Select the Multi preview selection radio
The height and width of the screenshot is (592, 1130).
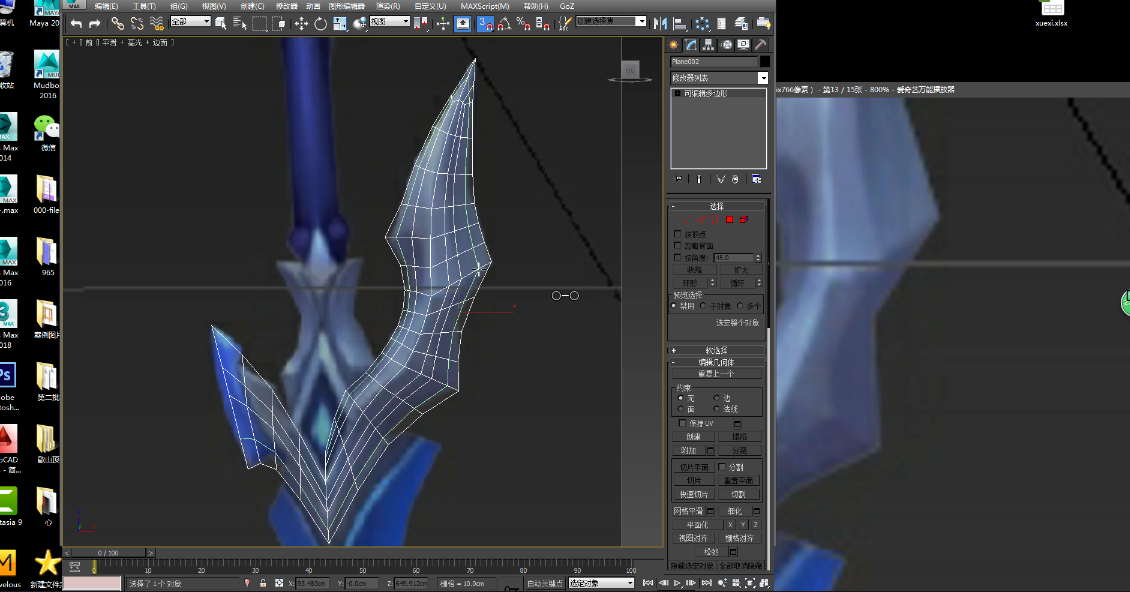coord(740,306)
